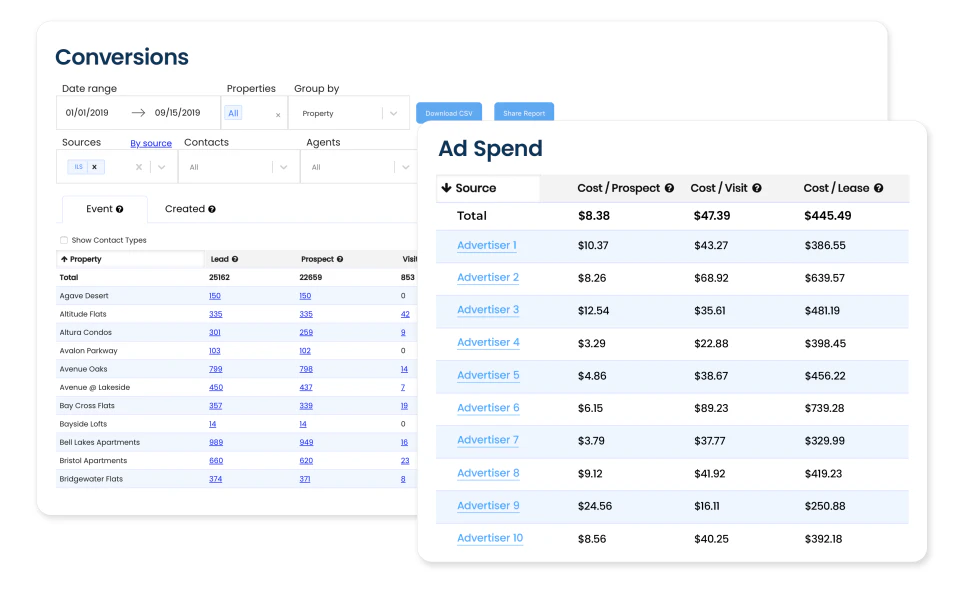Open the Cost/Visit help icon

pyautogui.click(x=756, y=187)
